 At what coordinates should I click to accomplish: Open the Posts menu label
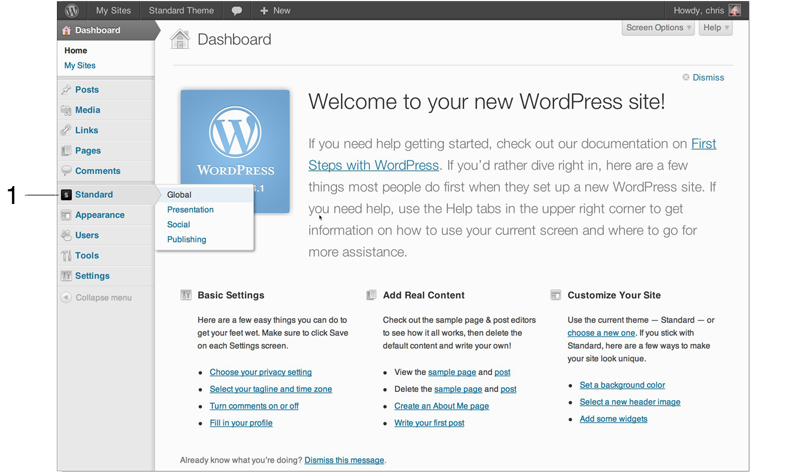[87, 90]
